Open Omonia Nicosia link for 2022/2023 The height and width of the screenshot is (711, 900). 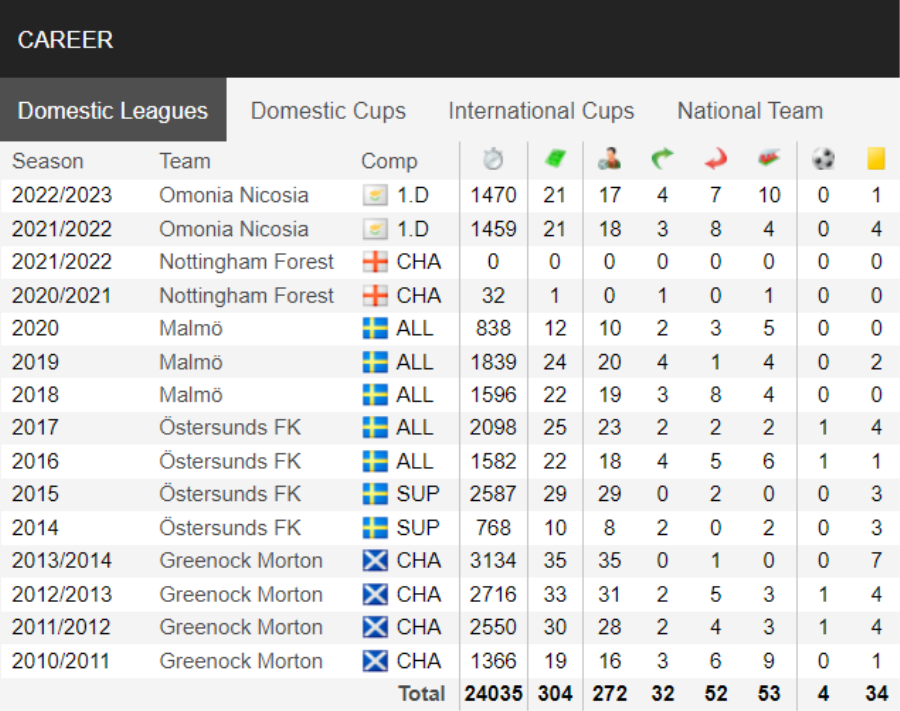[233, 195]
